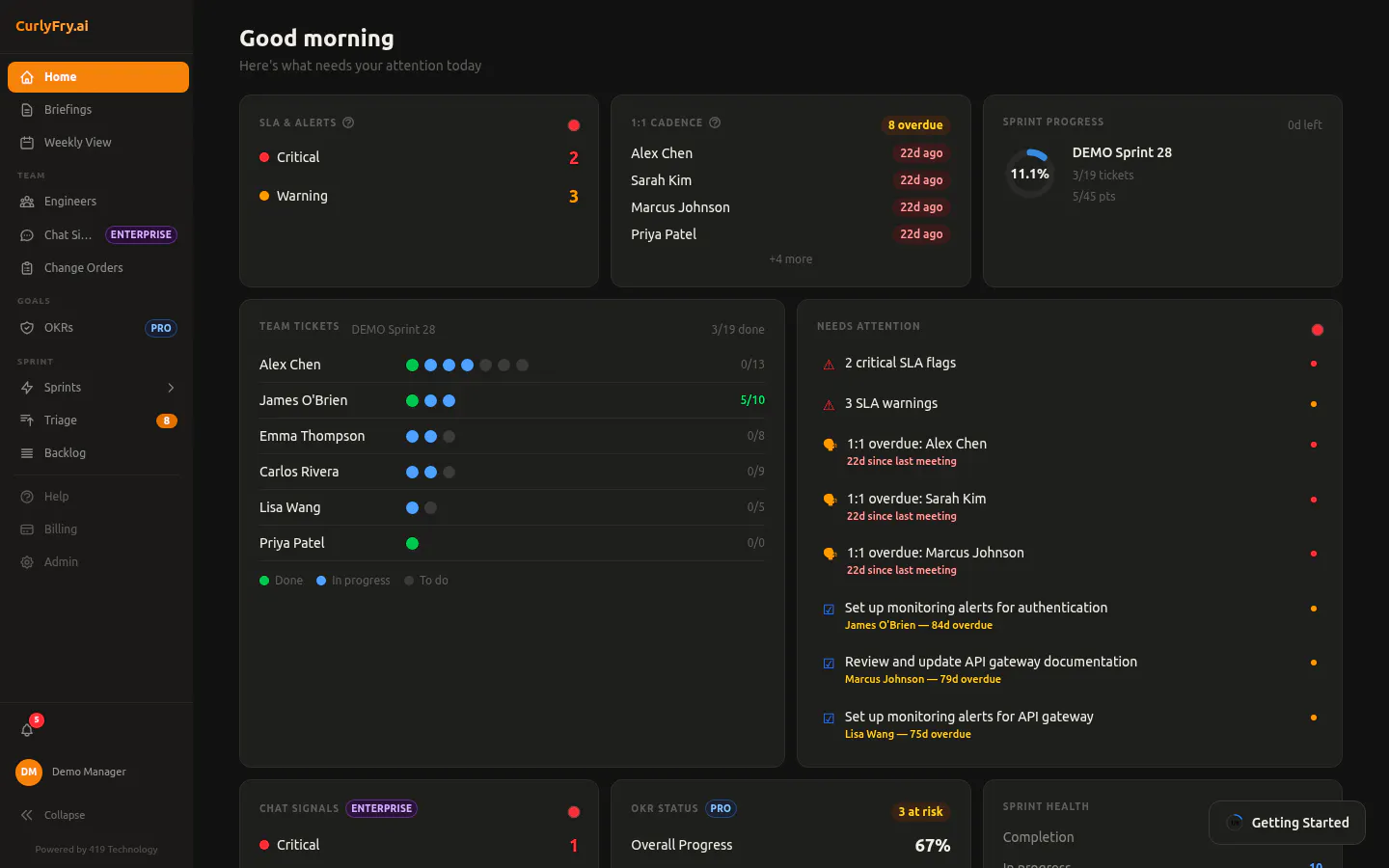Click the Demo Manager profile name
1389x868 pixels.
(x=89, y=772)
